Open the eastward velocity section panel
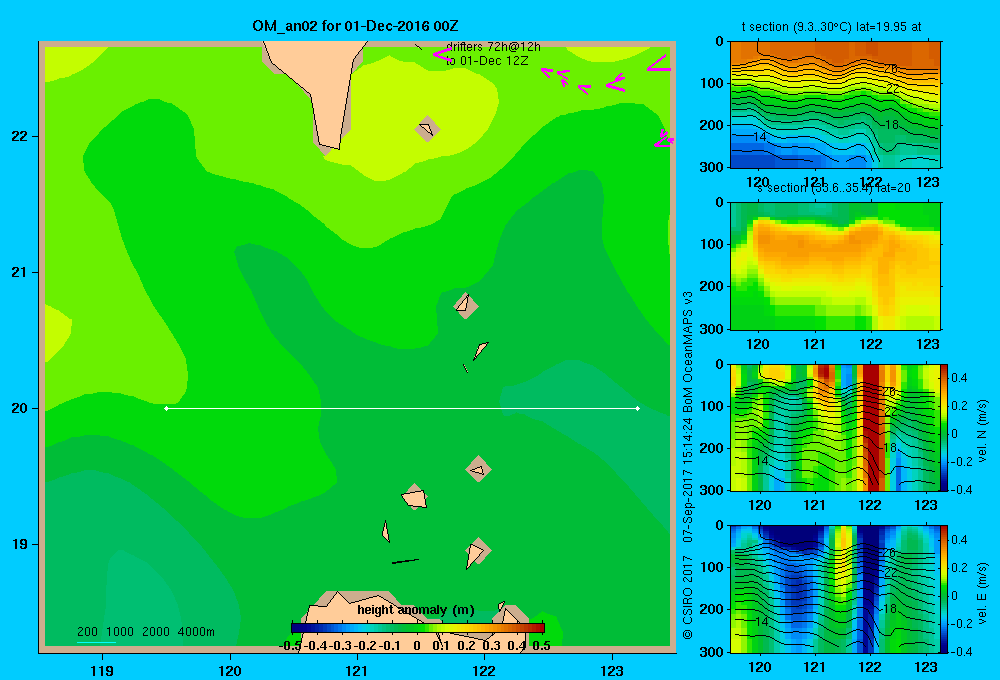The width and height of the screenshot is (1000, 680). [834, 589]
